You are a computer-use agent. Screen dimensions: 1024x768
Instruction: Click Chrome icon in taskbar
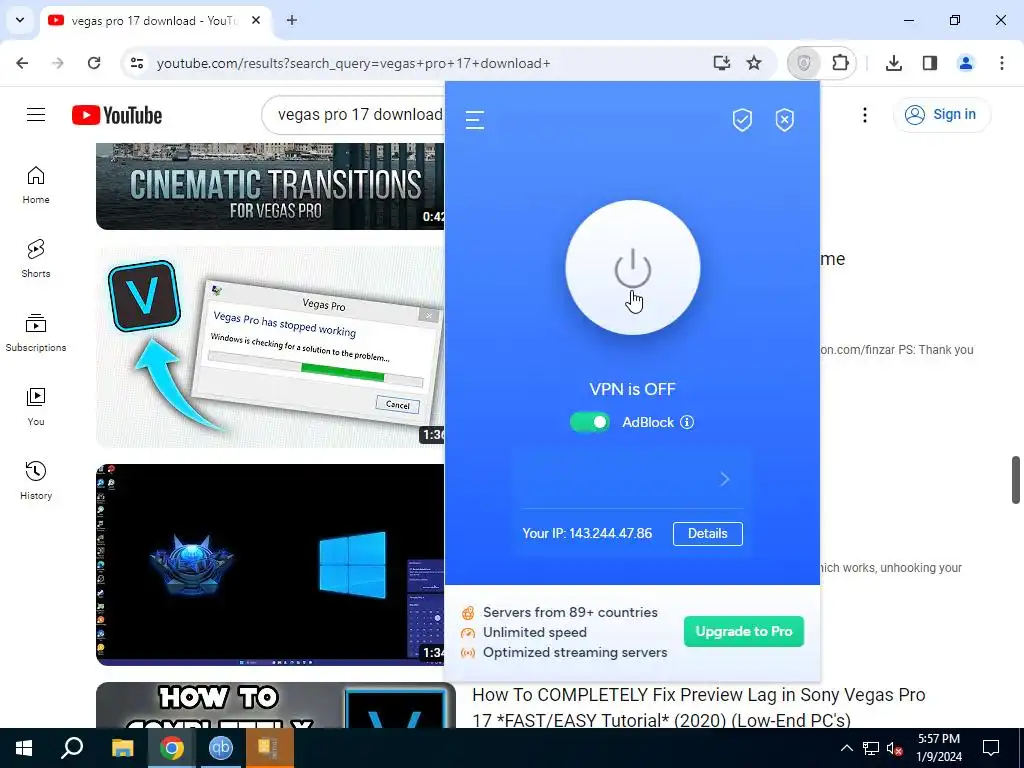tap(172, 748)
